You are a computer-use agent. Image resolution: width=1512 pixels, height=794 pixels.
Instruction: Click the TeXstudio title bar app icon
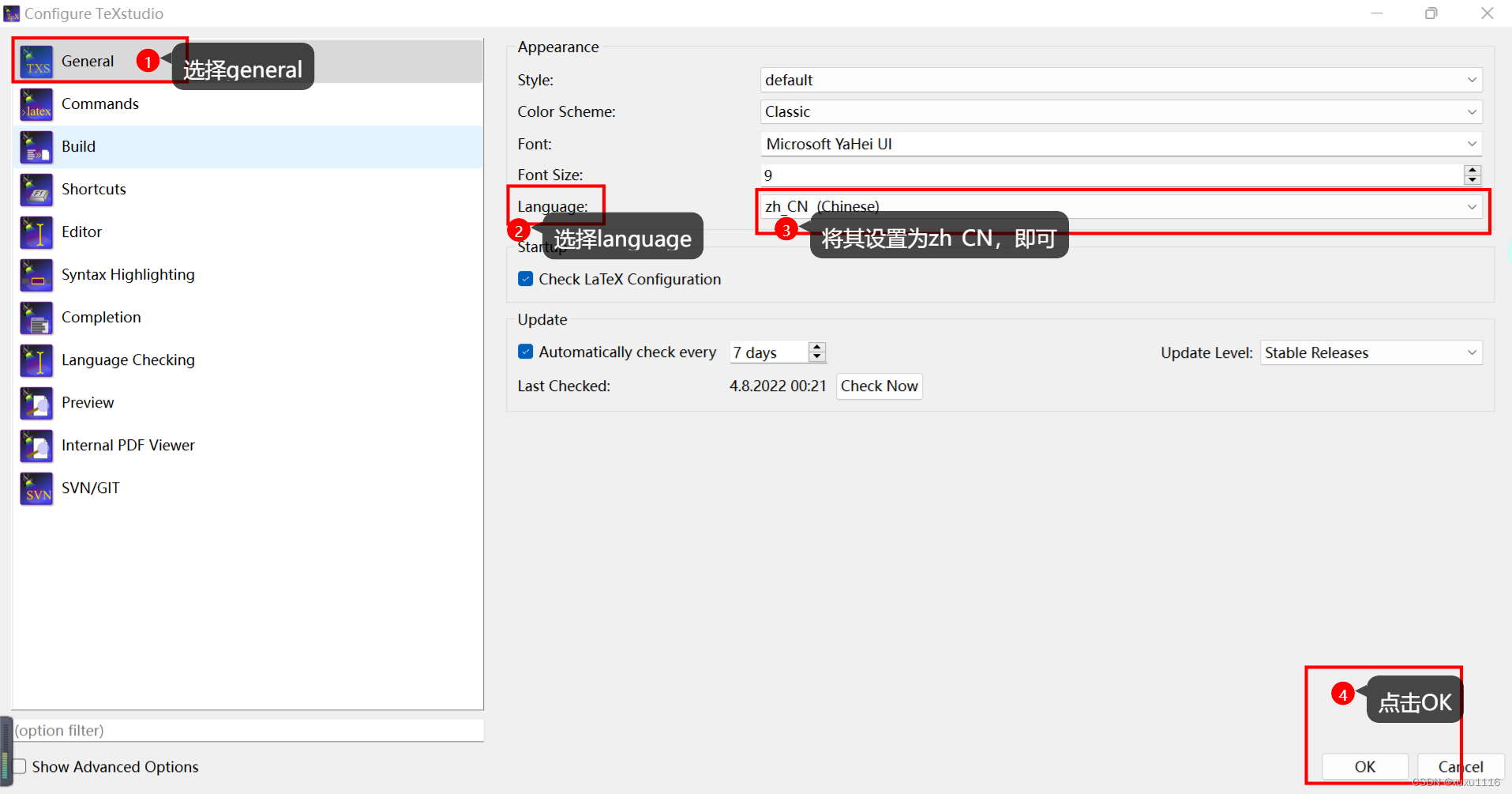(11, 13)
